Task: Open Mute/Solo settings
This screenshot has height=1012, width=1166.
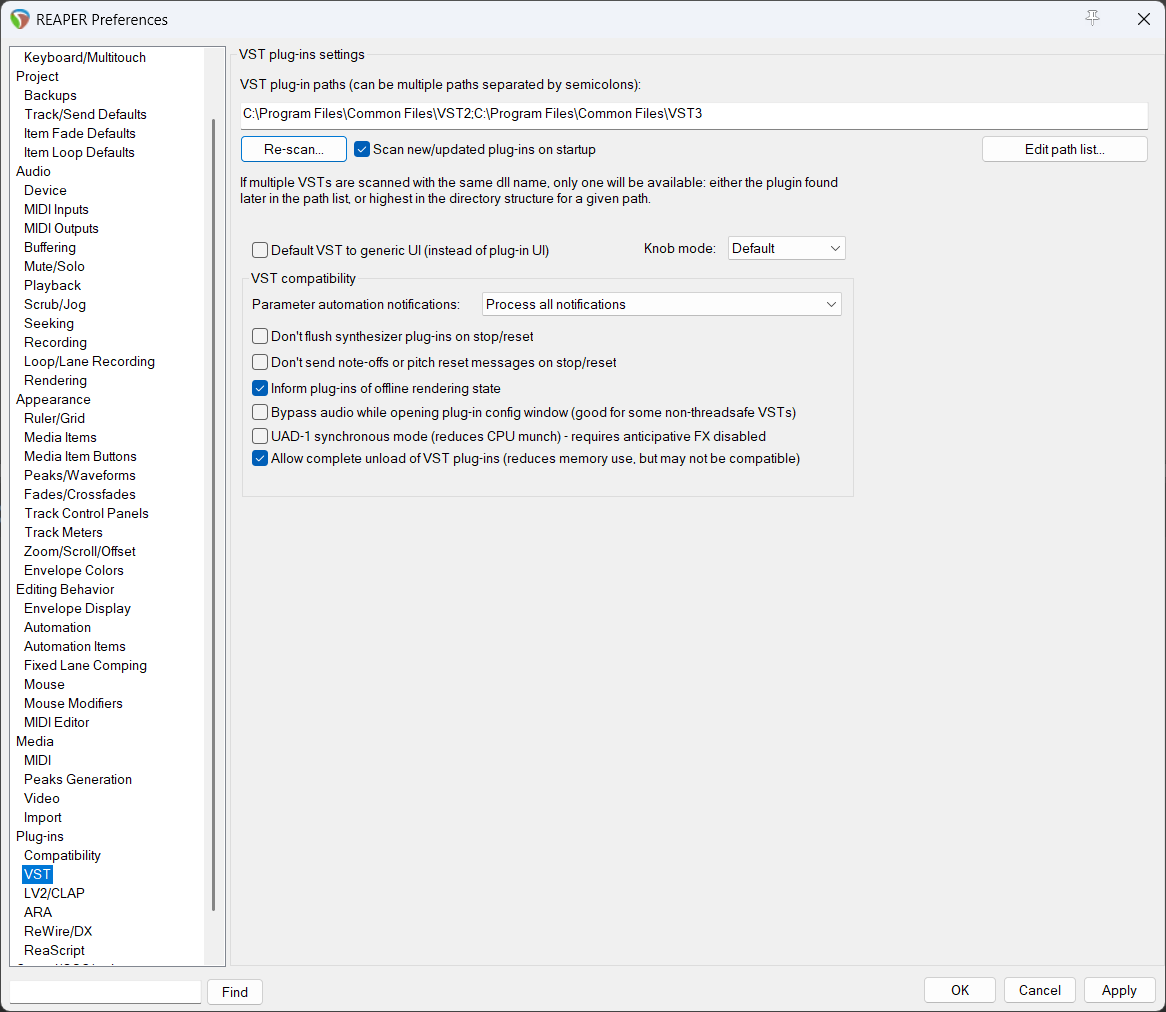Action: 54,266
